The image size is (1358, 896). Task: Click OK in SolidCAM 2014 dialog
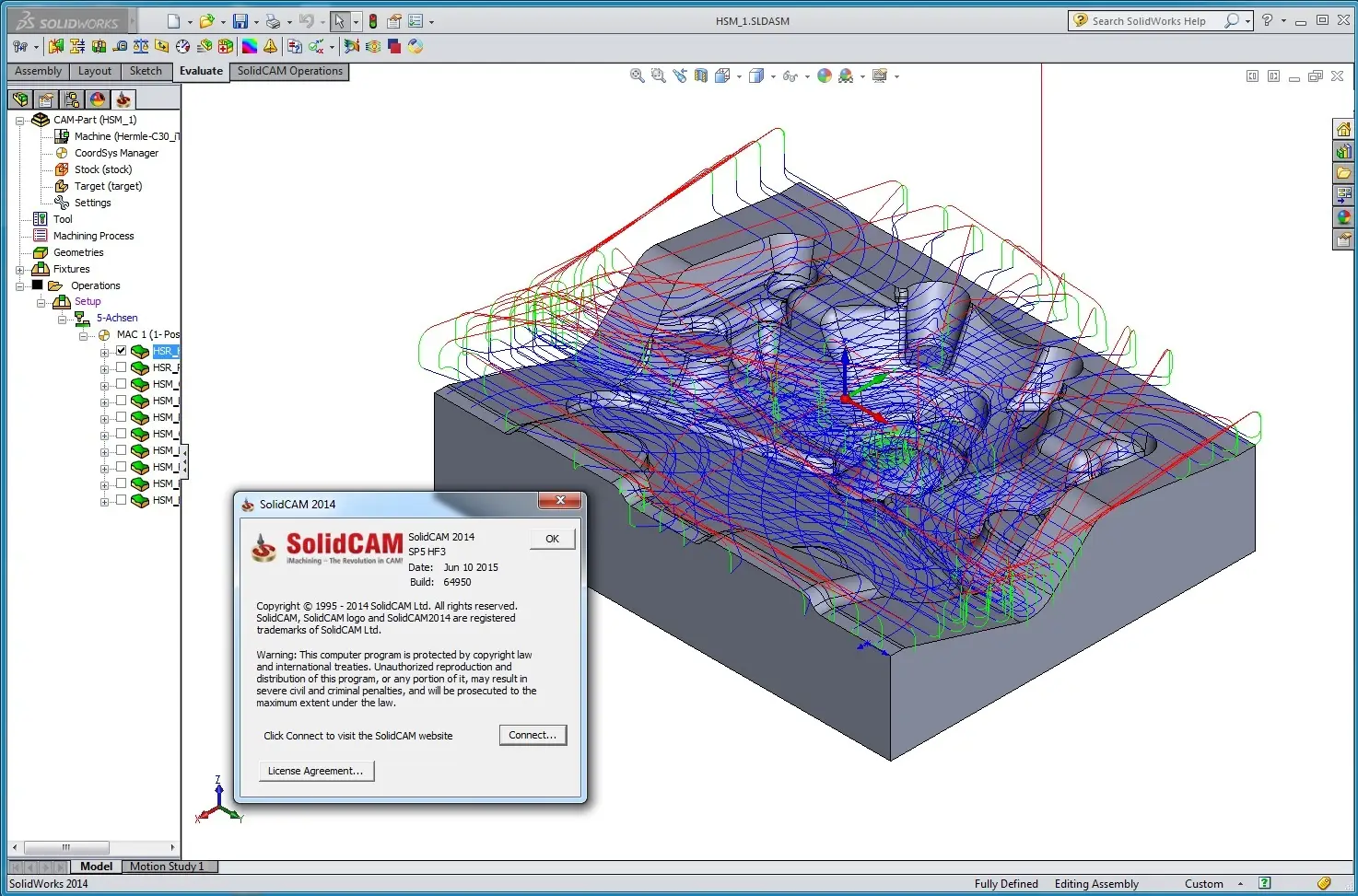pyautogui.click(x=552, y=539)
